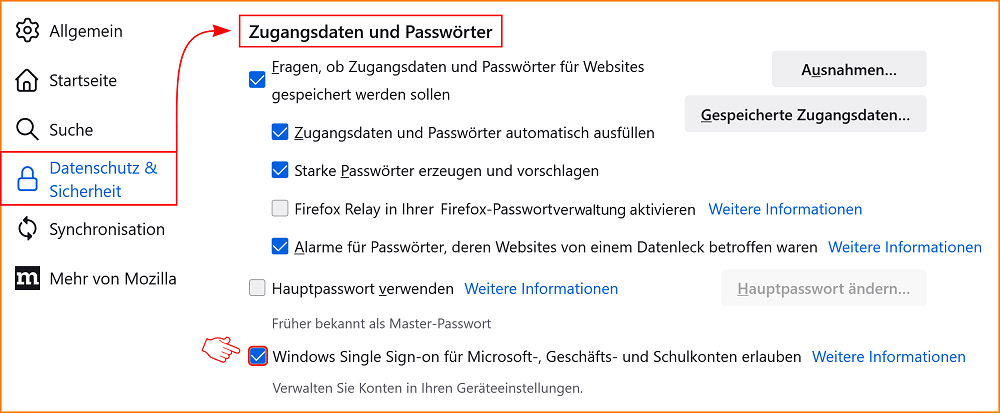The width and height of the screenshot is (1000, 413).
Task: Click the Allgemein gear icon
Action: coord(28,31)
